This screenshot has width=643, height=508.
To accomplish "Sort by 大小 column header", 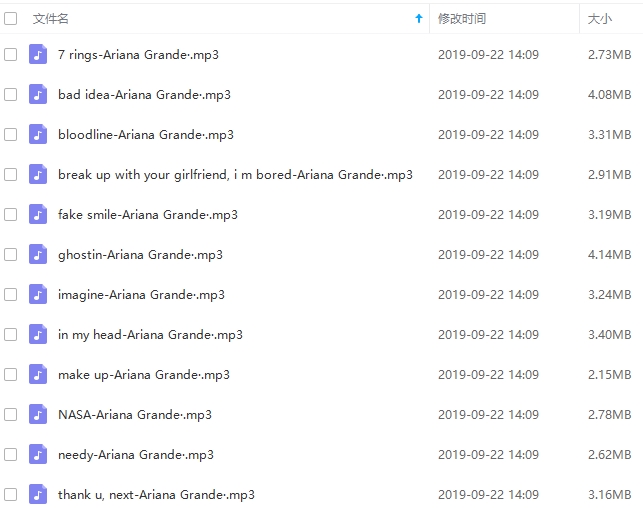I will pos(600,19).
